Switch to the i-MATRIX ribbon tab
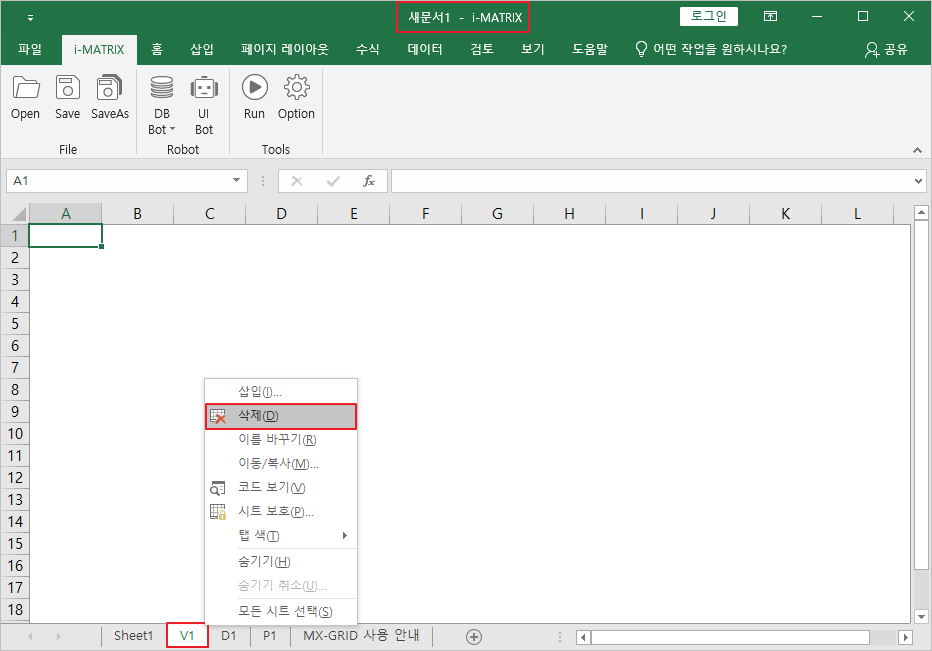 pyautogui.click(x=99, y=49)
